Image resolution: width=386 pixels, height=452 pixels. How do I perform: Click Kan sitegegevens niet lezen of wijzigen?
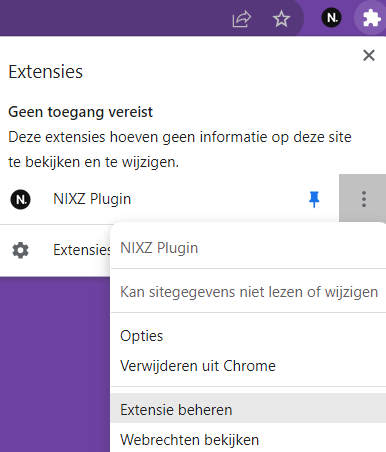coord(249,292)
